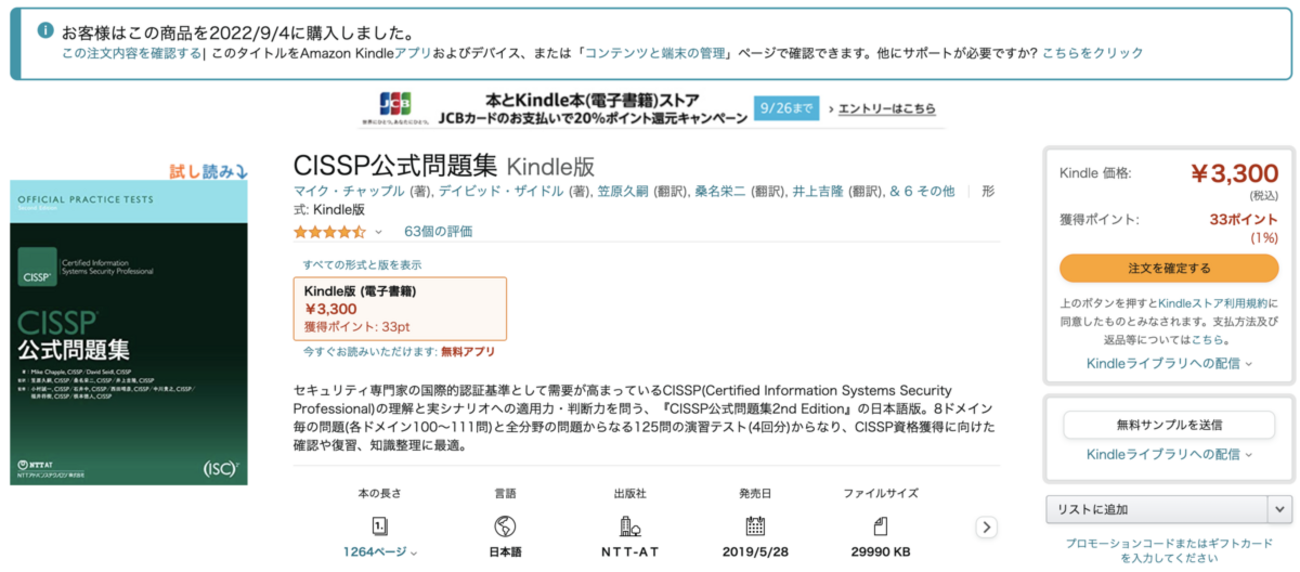
Task: Select the Kindle版 (電子書籍) format box
Action: tap(400, 308)
